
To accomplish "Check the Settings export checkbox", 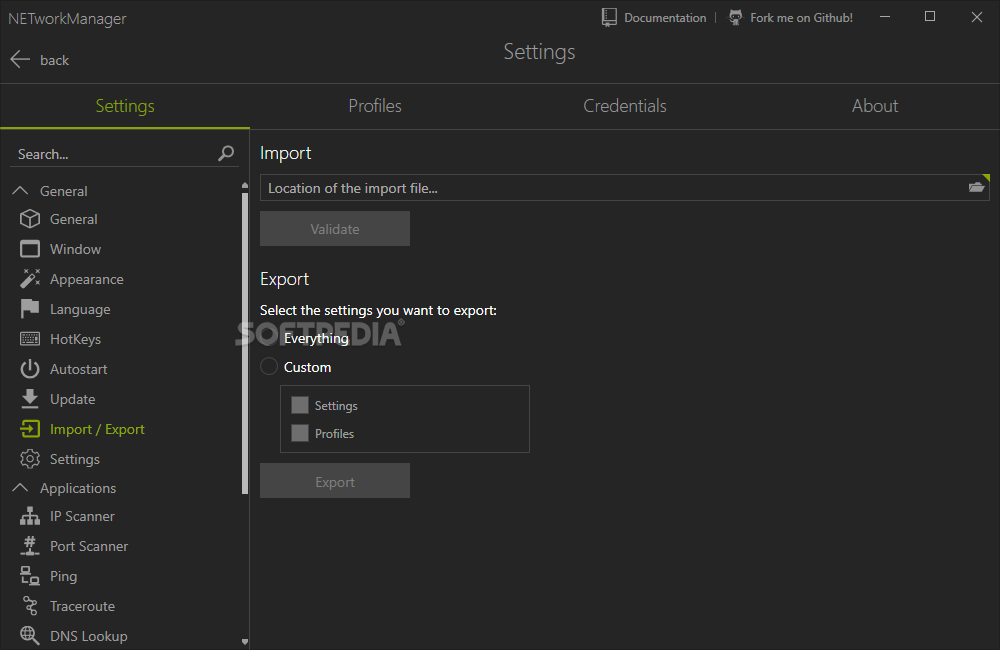I will coord(300,405).
